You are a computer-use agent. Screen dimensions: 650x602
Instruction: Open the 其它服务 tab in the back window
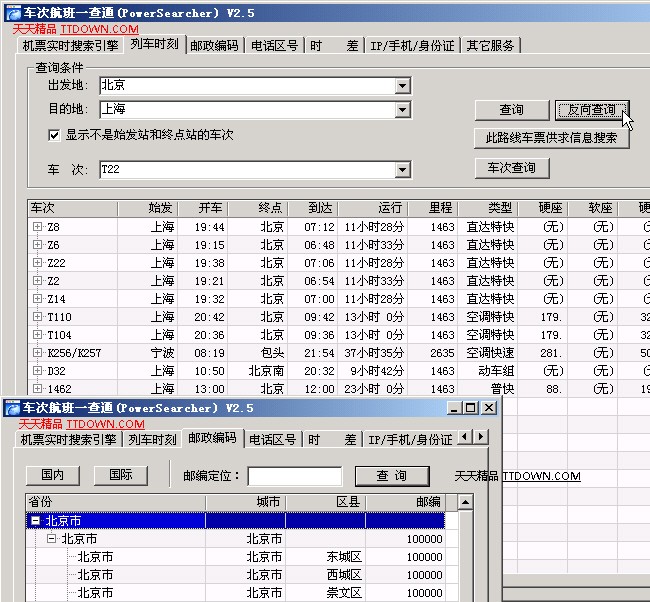tap(490, 45)
